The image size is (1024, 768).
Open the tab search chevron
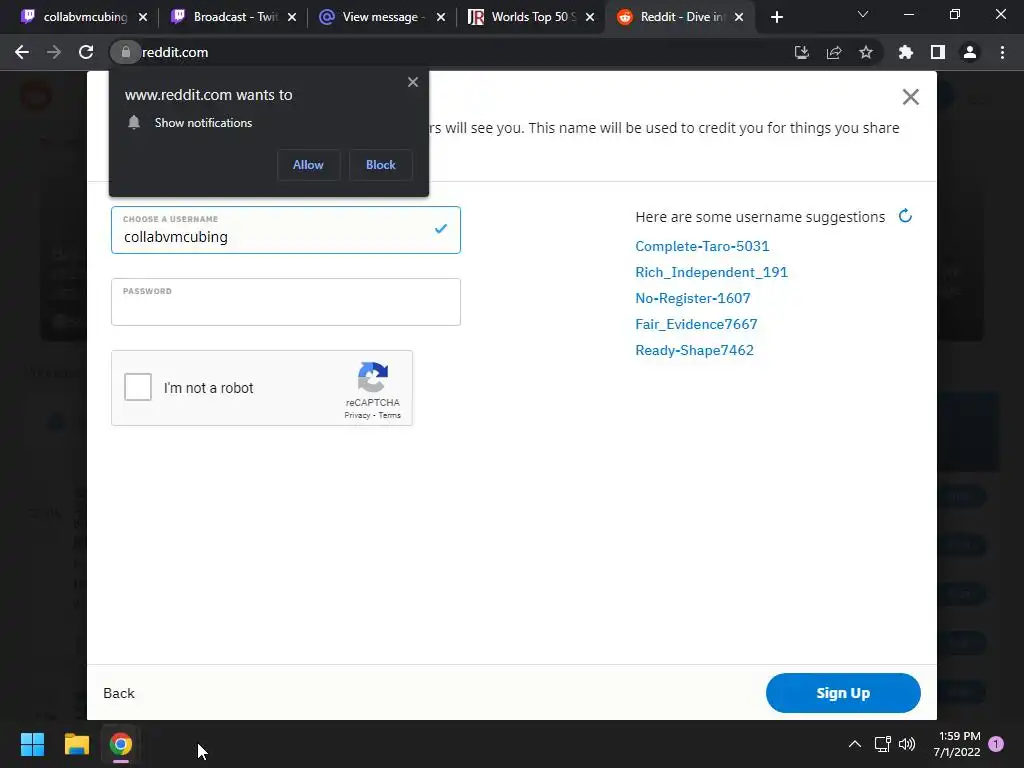click(863, 14)
